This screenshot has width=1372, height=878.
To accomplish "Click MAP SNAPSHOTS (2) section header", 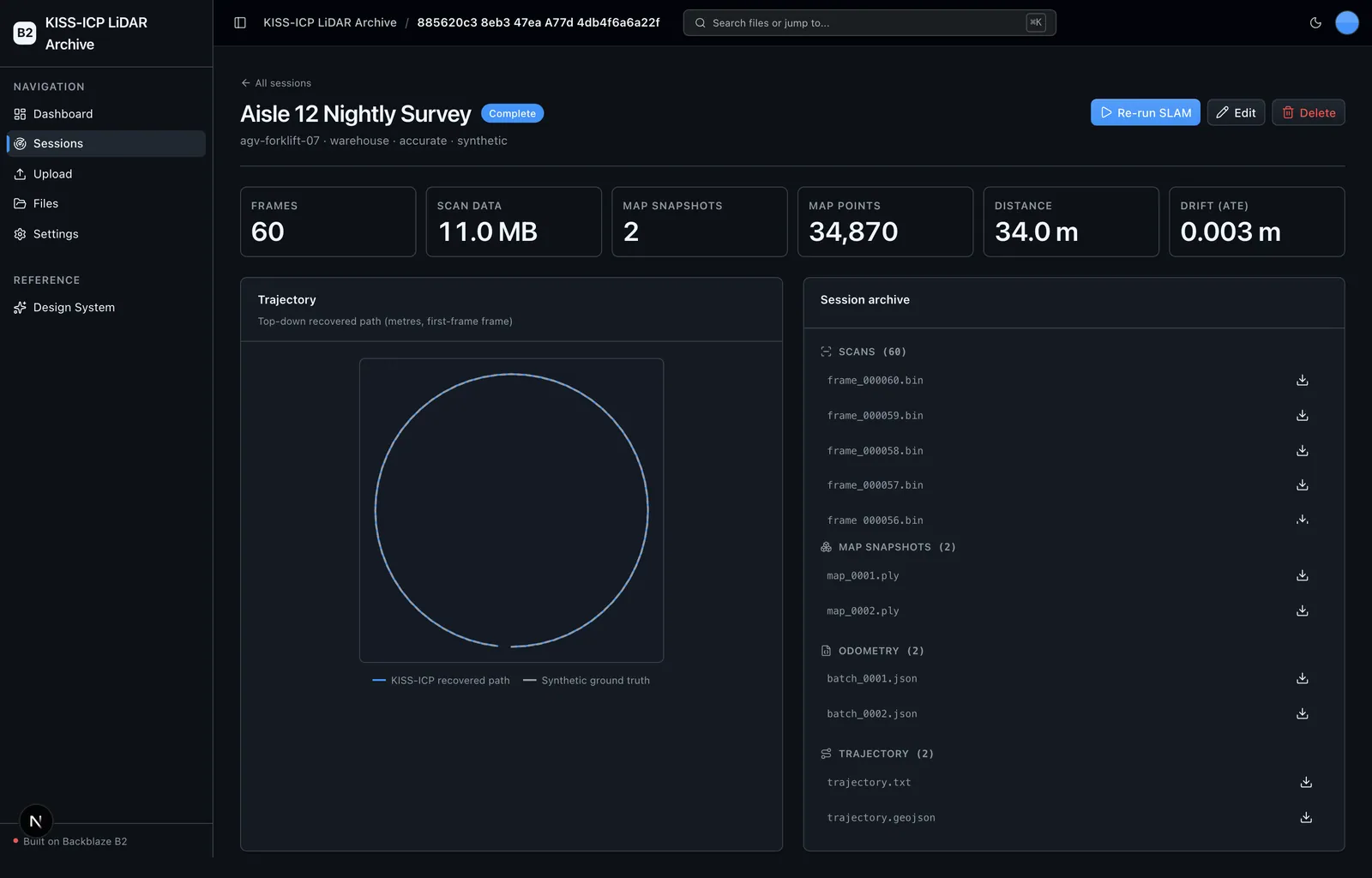I will [888, 547].
